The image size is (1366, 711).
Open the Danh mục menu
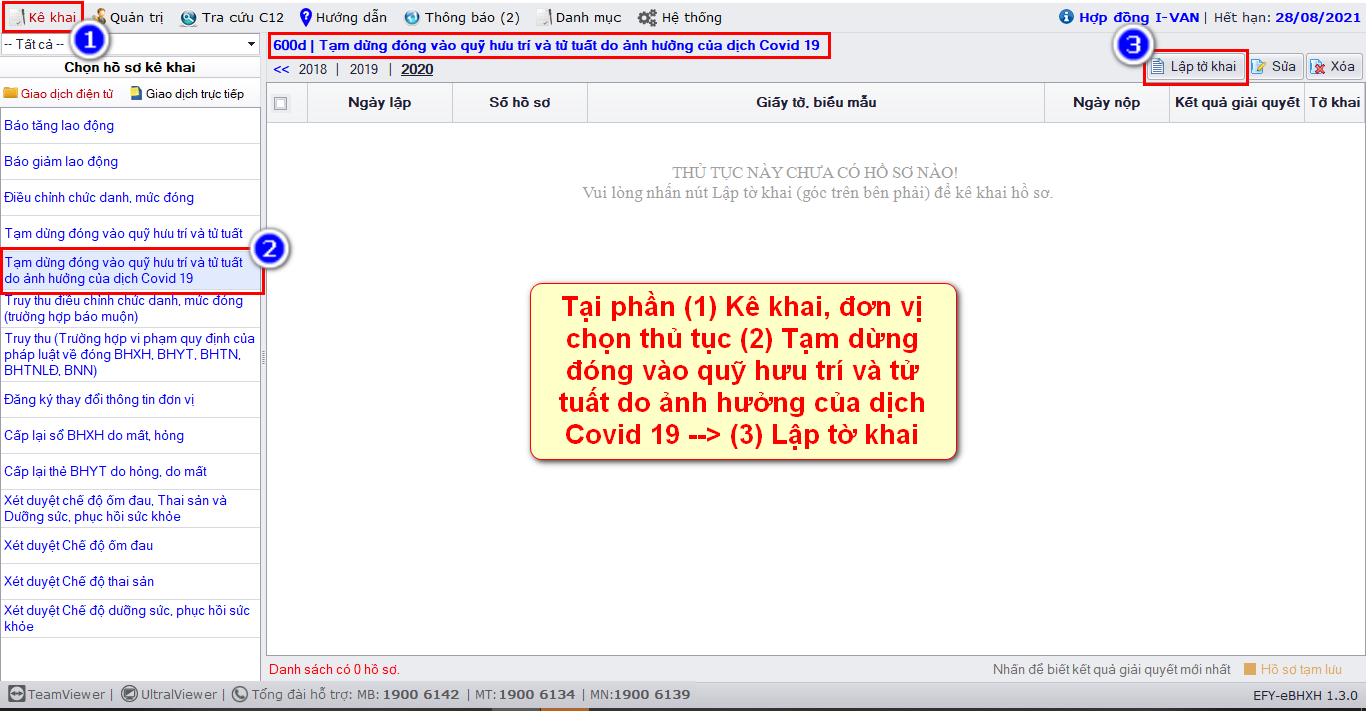(x=578, y=17)
